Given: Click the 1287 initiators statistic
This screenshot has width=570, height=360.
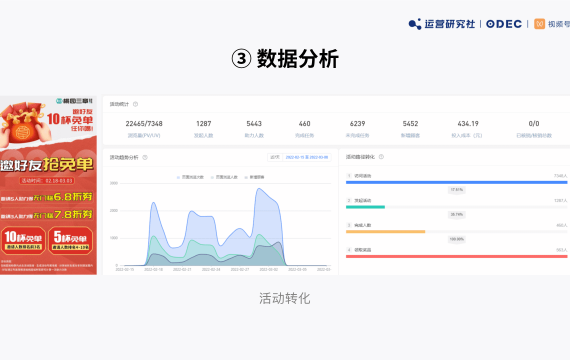Looking at the screenshot, I should tap(204, 124).
